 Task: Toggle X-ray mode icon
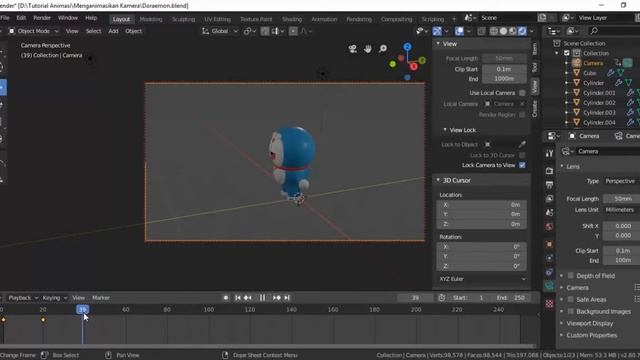pyautogui.click(x=482, y=31)
